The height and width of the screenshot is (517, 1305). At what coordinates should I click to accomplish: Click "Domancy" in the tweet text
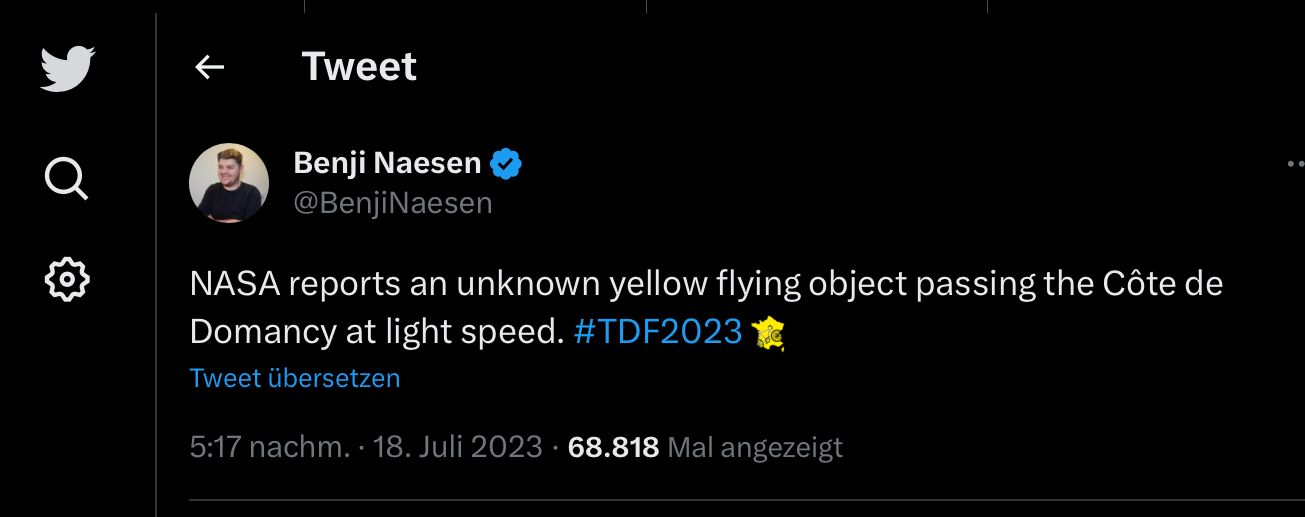click(x=263, y=332)
